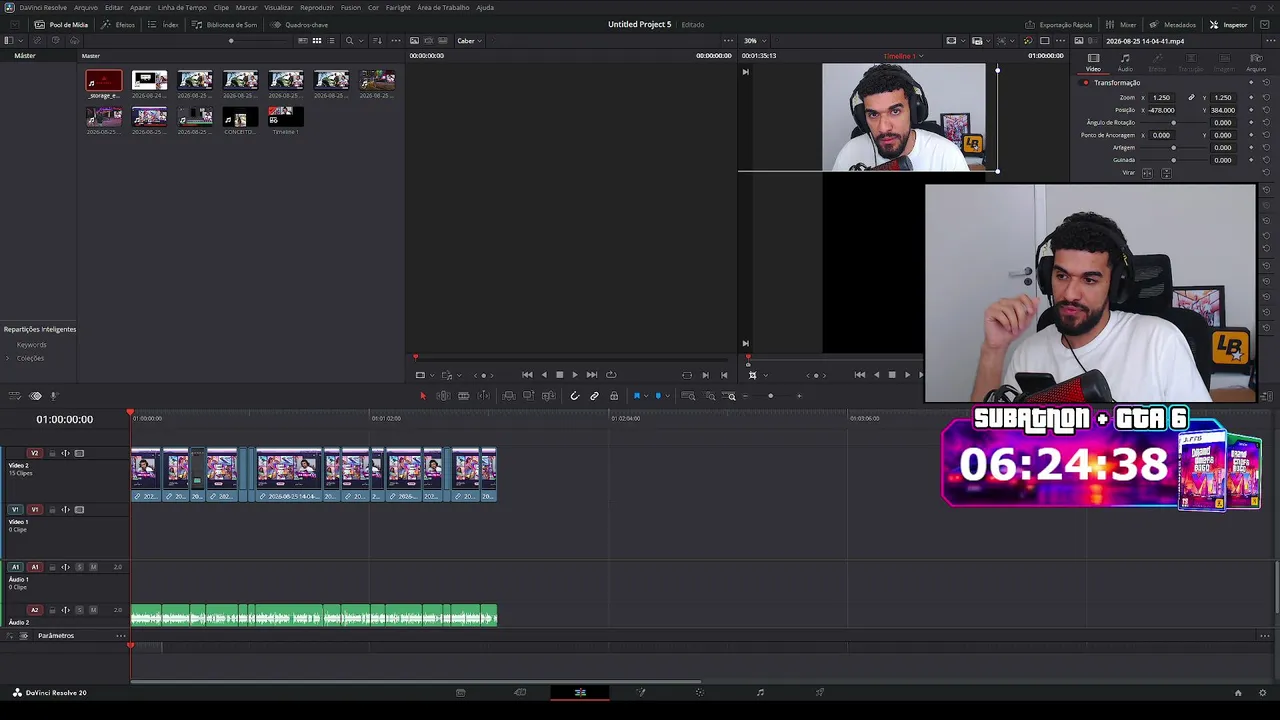The height and width of the screenshot is (720, 1280).
Task: Open the Deliver rocket page
Action: (820, 692)
